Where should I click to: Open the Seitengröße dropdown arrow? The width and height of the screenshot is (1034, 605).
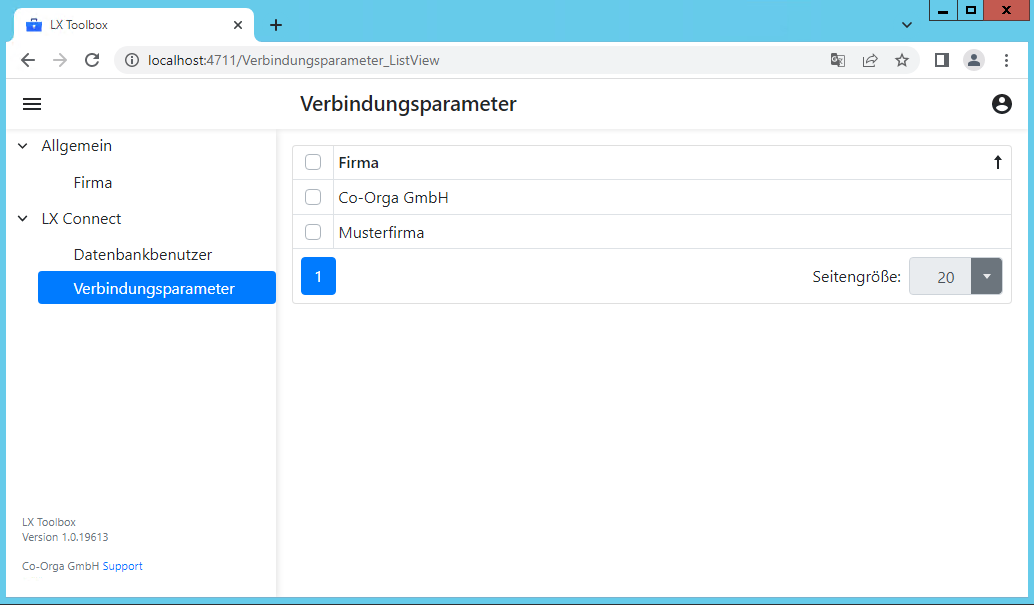[x=987, y=277]
